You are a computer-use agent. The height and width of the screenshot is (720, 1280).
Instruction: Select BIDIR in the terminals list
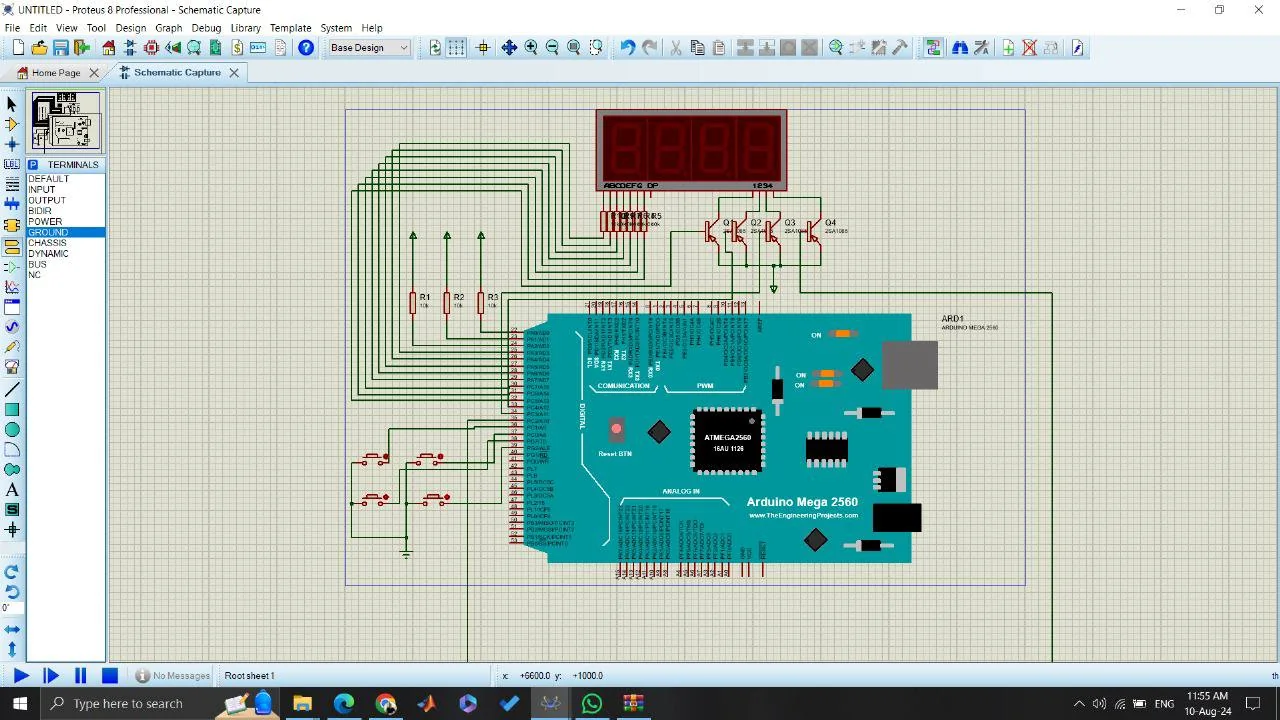click(40, 211)
